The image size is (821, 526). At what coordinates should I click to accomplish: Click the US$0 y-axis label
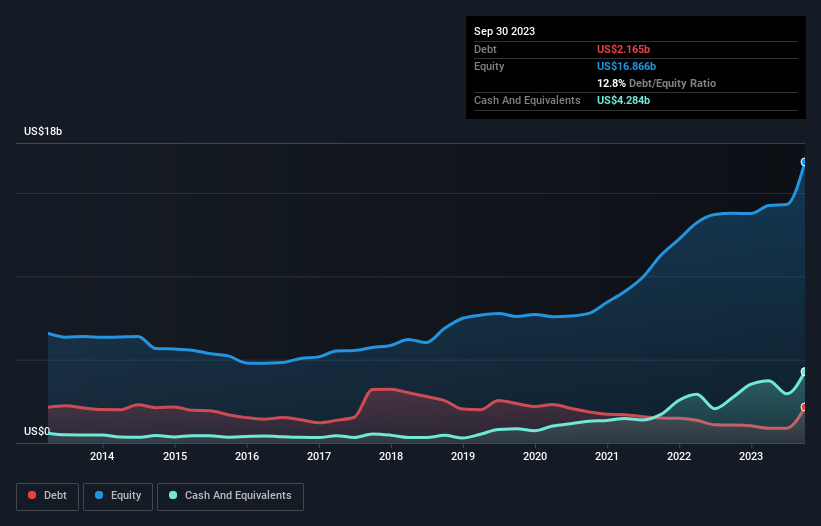(37, 431)
